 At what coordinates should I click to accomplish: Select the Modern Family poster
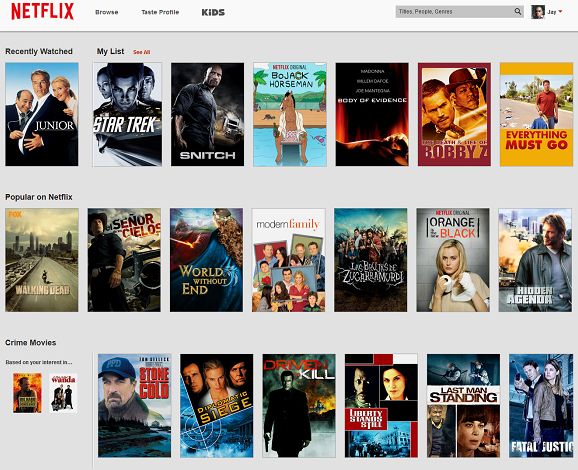coord(288,260)
